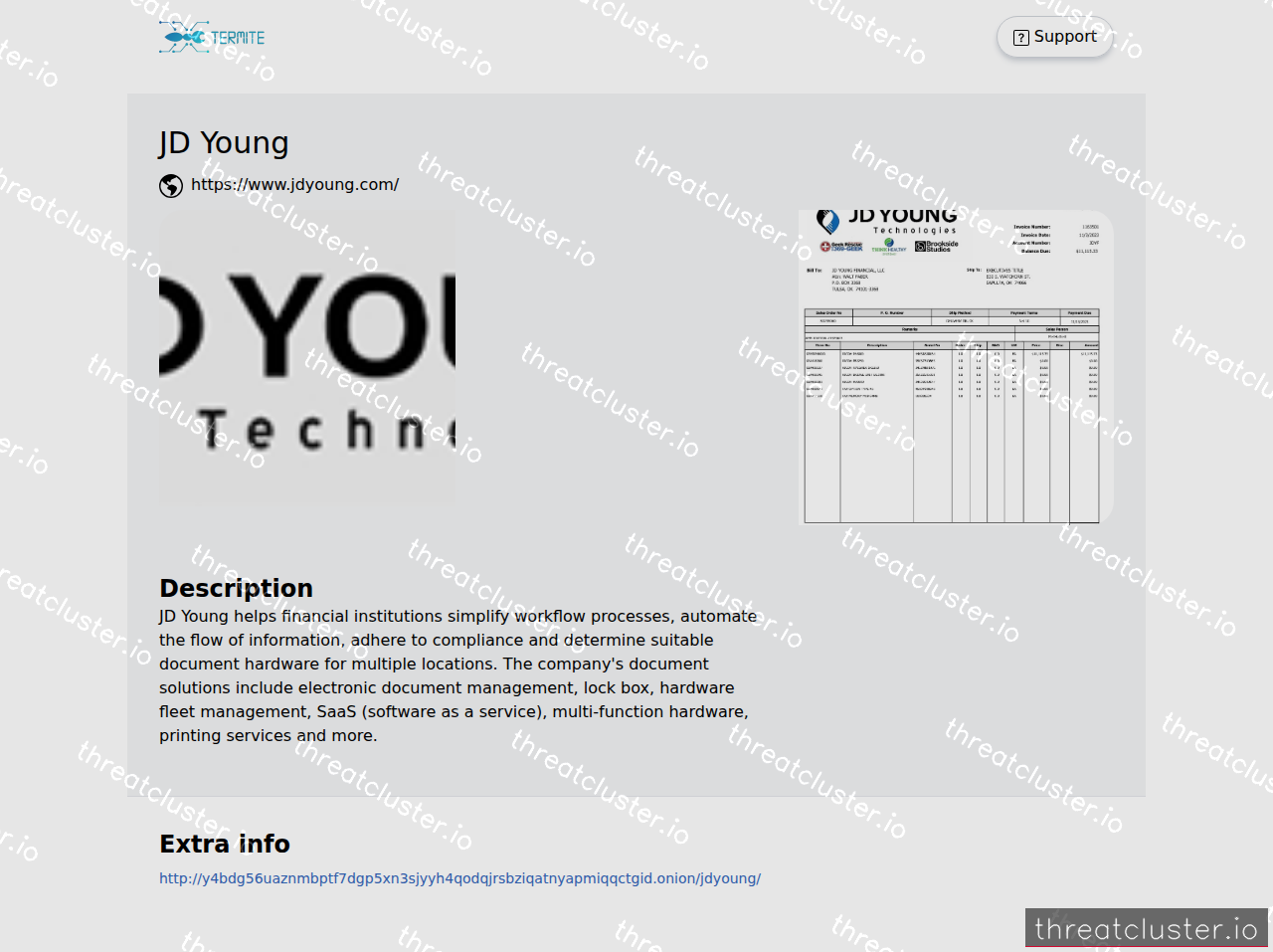This screenshot has height=952, width=1273.
Task: View the leaked invoice document thumbnail
Action: 957,367
